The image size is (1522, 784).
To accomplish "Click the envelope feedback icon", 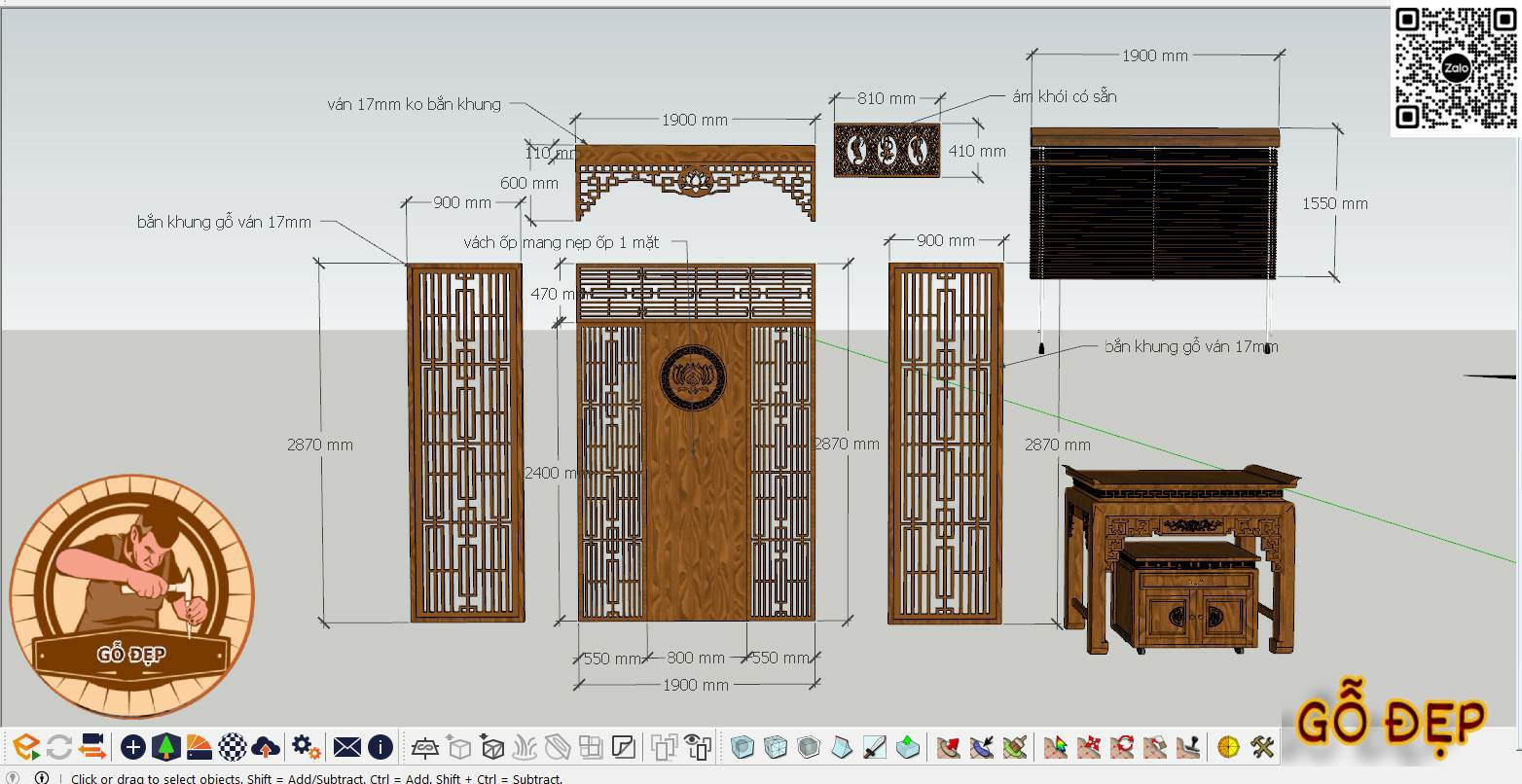I will [x=346, y=747].
